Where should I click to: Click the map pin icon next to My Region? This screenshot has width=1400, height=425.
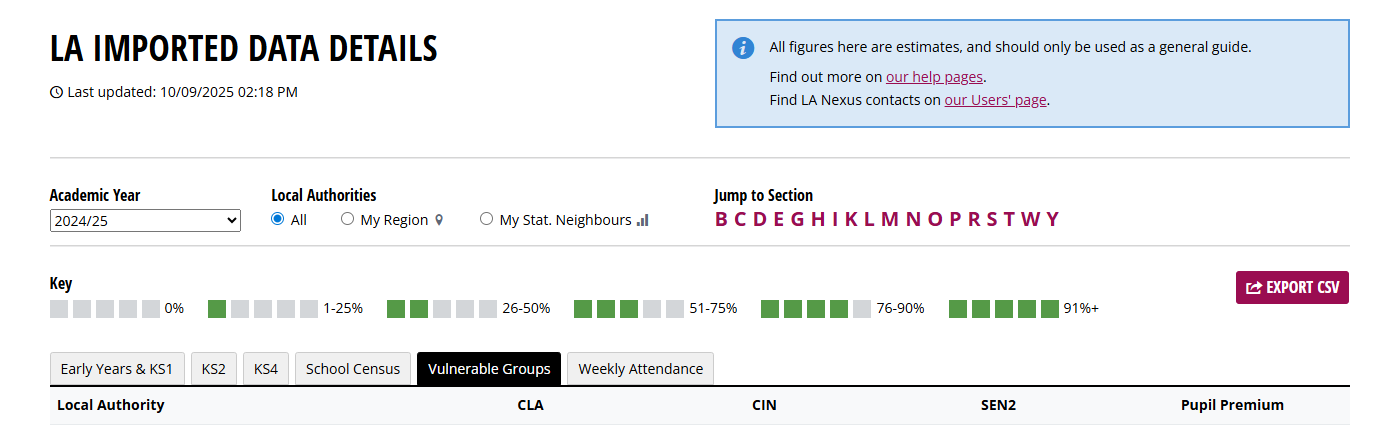click(x=439, y=220)
